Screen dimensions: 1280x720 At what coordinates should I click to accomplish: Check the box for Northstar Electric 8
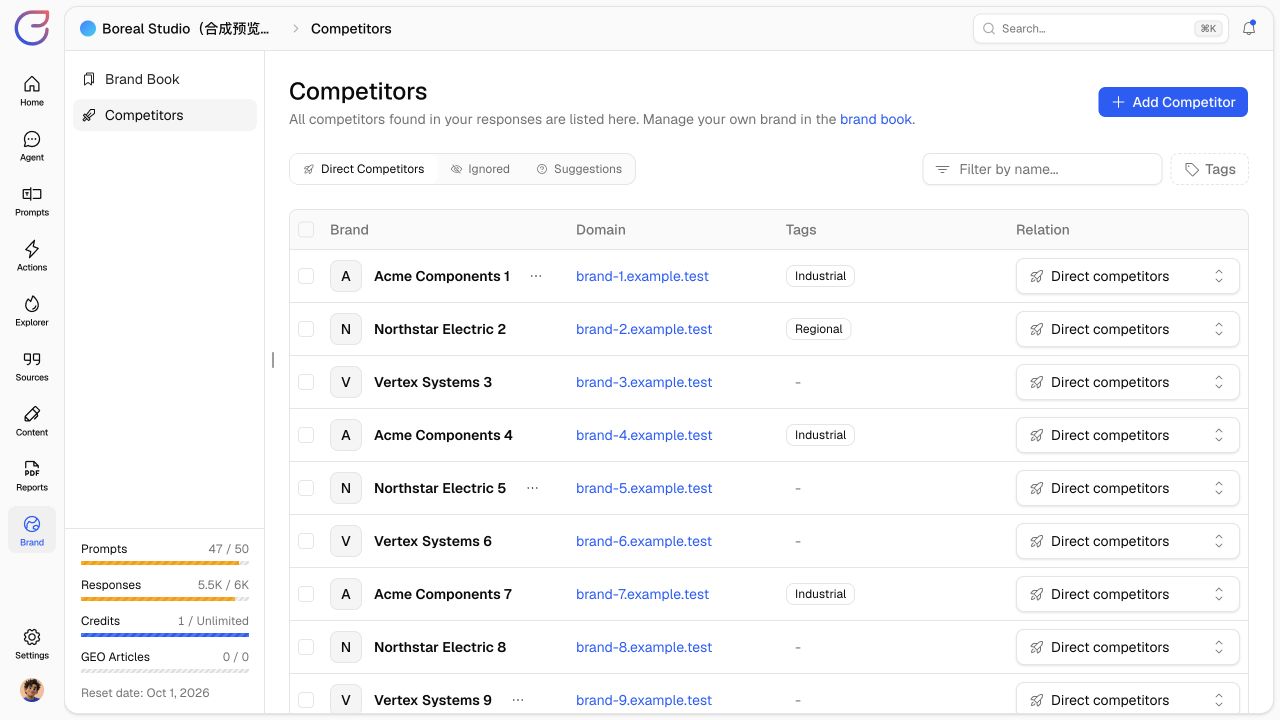pos(306,647)
